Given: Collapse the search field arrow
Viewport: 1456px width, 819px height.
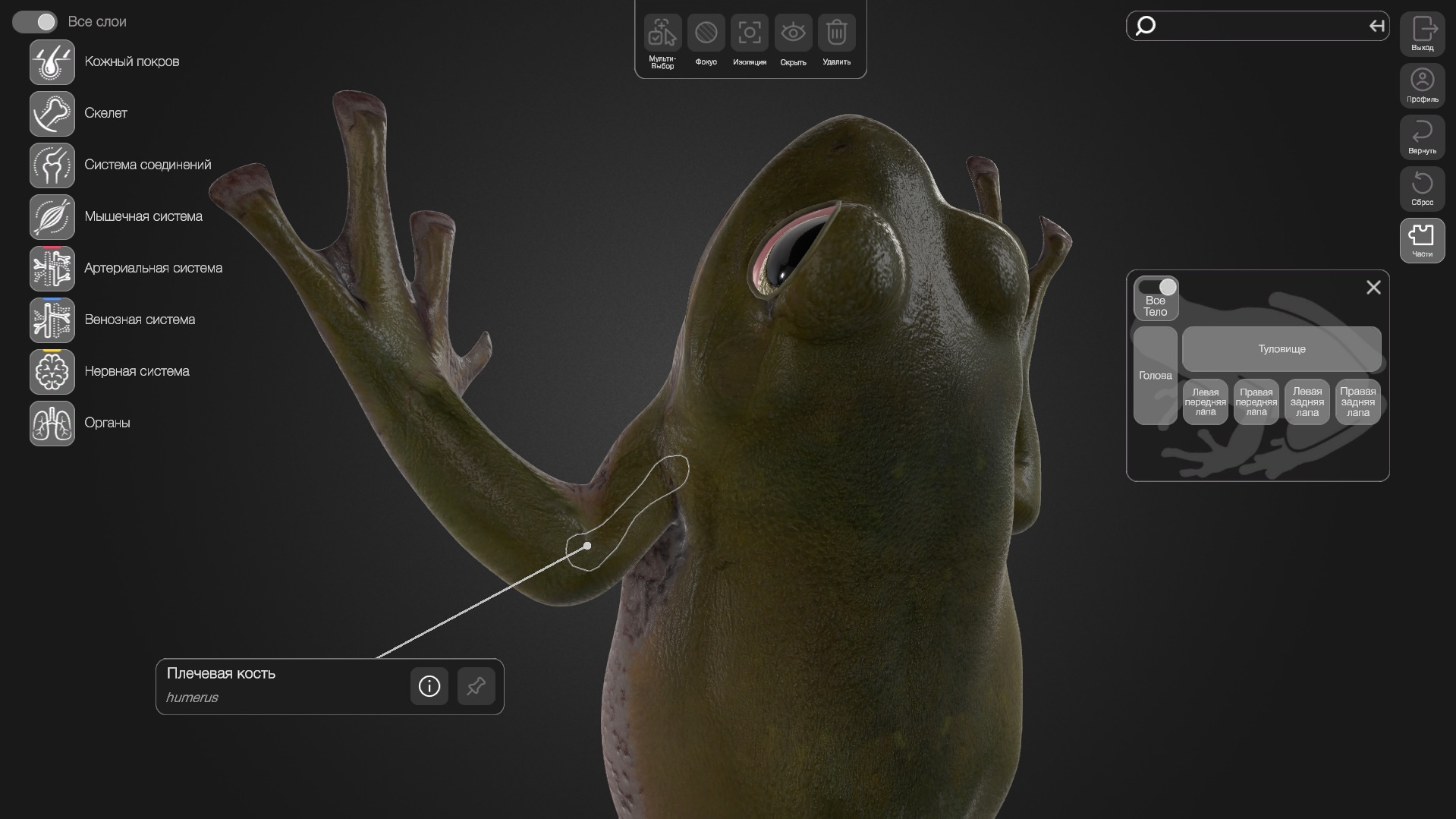Looking at the screenshot, I should tap(1376, 27).
